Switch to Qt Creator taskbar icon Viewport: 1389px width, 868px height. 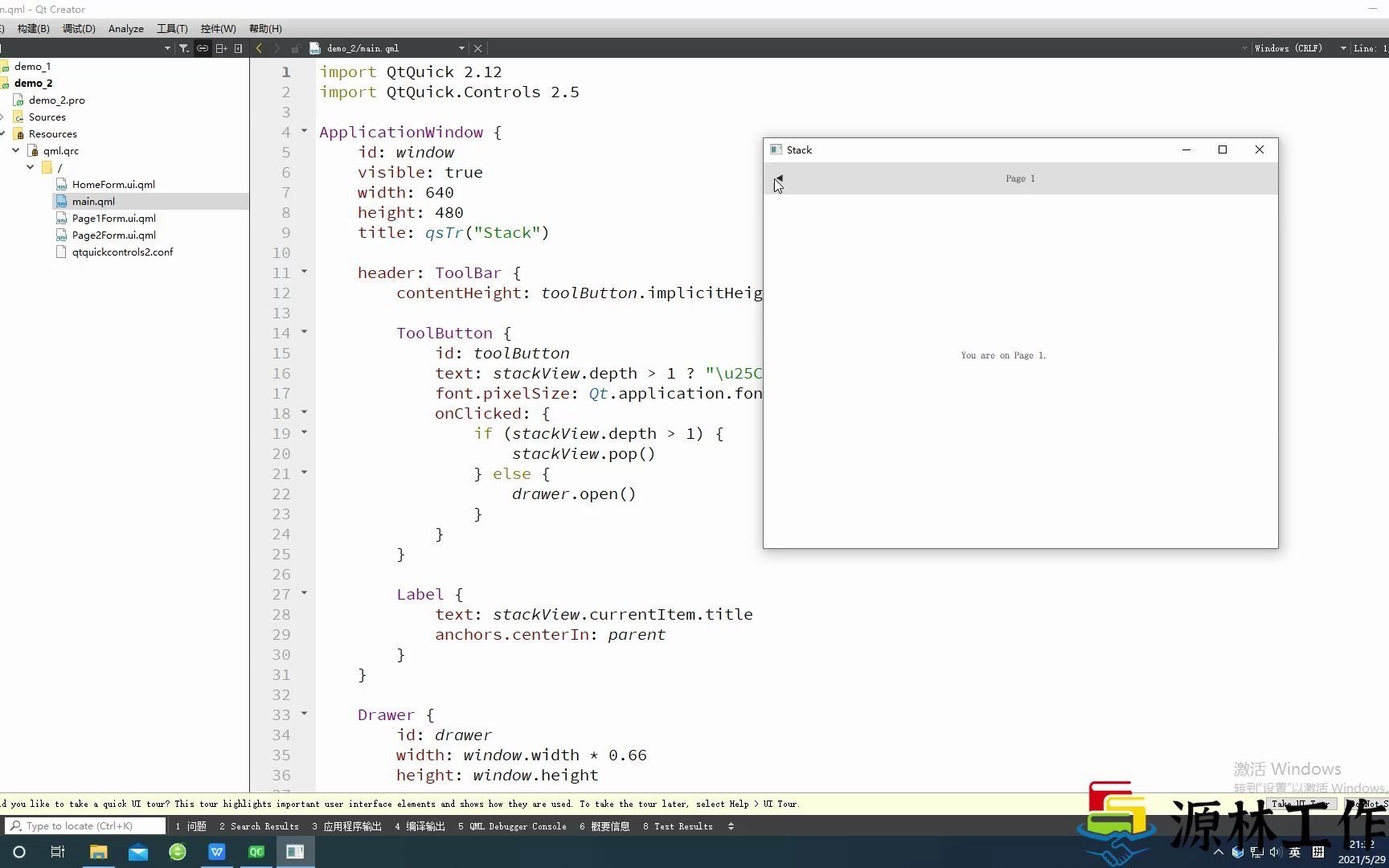tap(256, 852)
